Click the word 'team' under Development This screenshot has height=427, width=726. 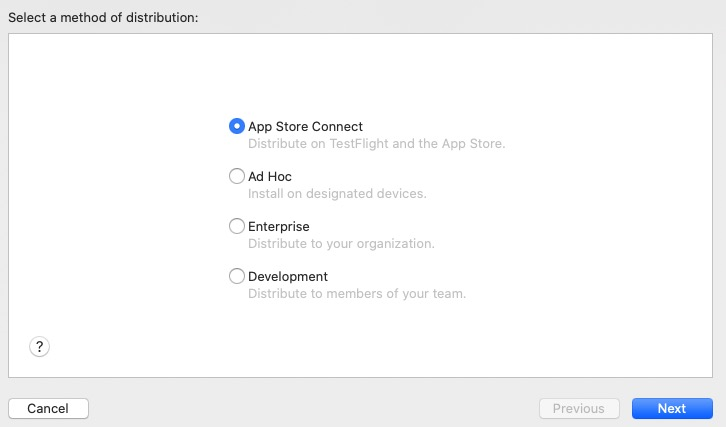point(449,294)
